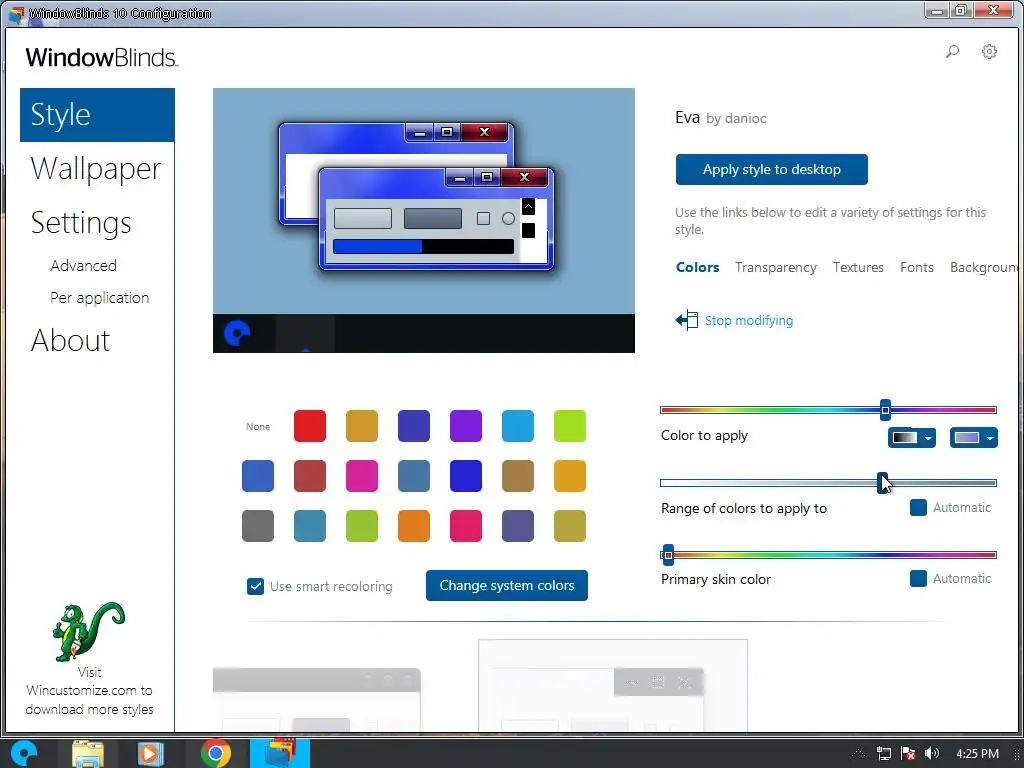
Task: Toggle Automatic for Range of colors
Action: point(918,507)
